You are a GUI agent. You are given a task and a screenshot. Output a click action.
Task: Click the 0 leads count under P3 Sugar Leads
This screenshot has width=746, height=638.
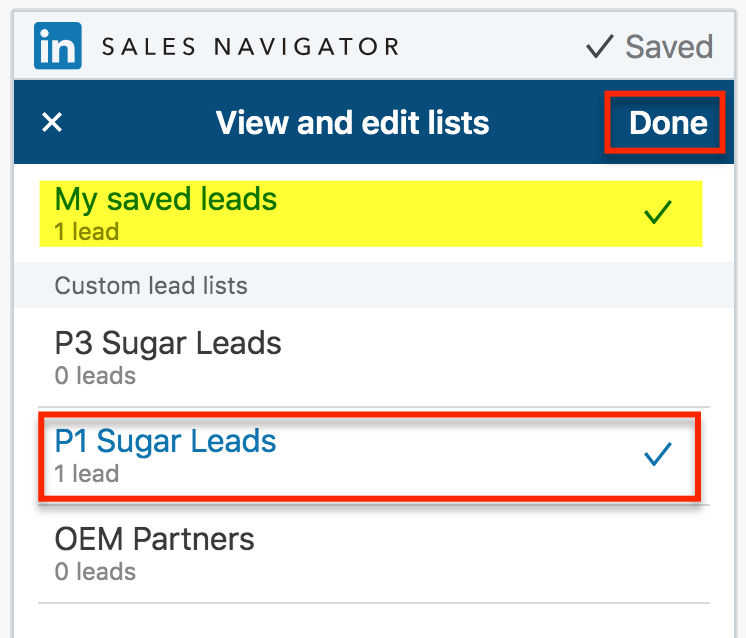pos(95,376)
